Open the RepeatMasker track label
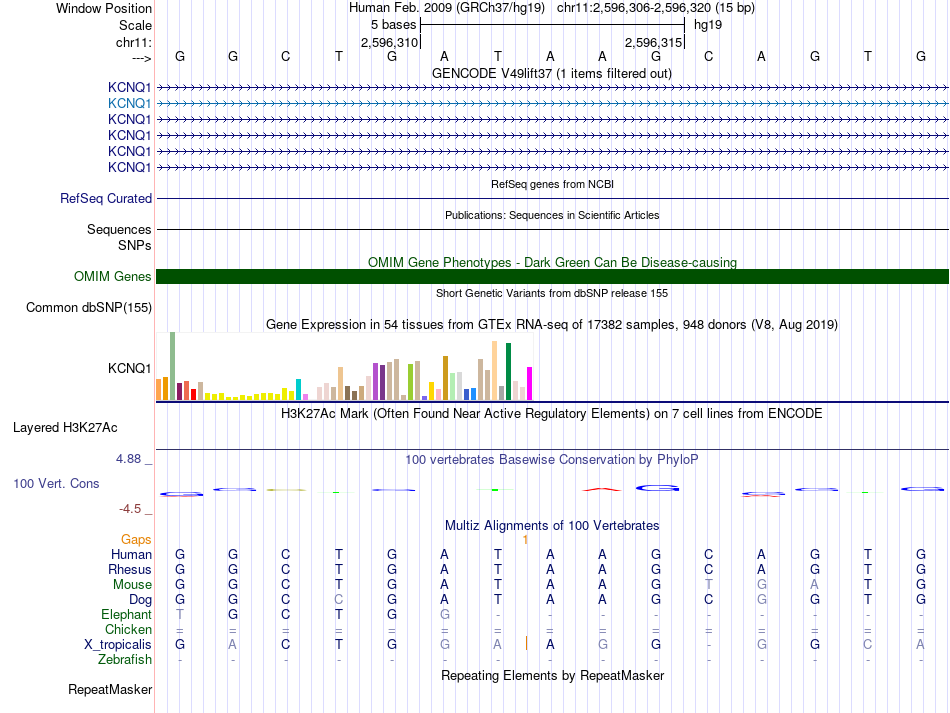The height and width of the screenshot is (713, 950). [x=110, y=690]
